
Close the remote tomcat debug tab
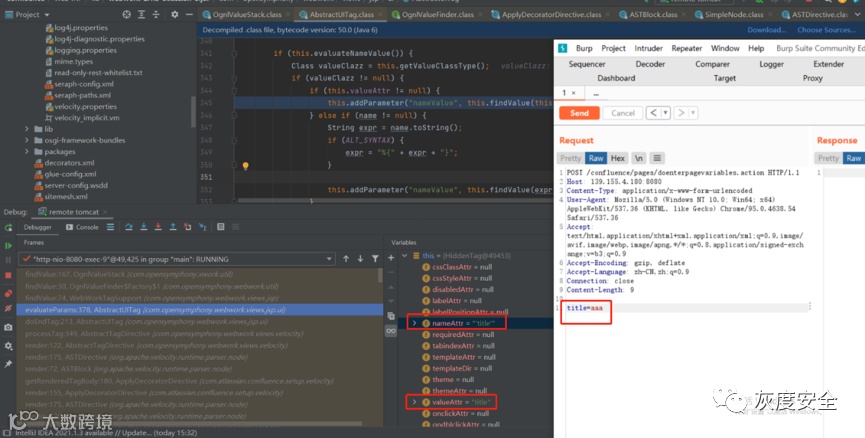(105, 212)
